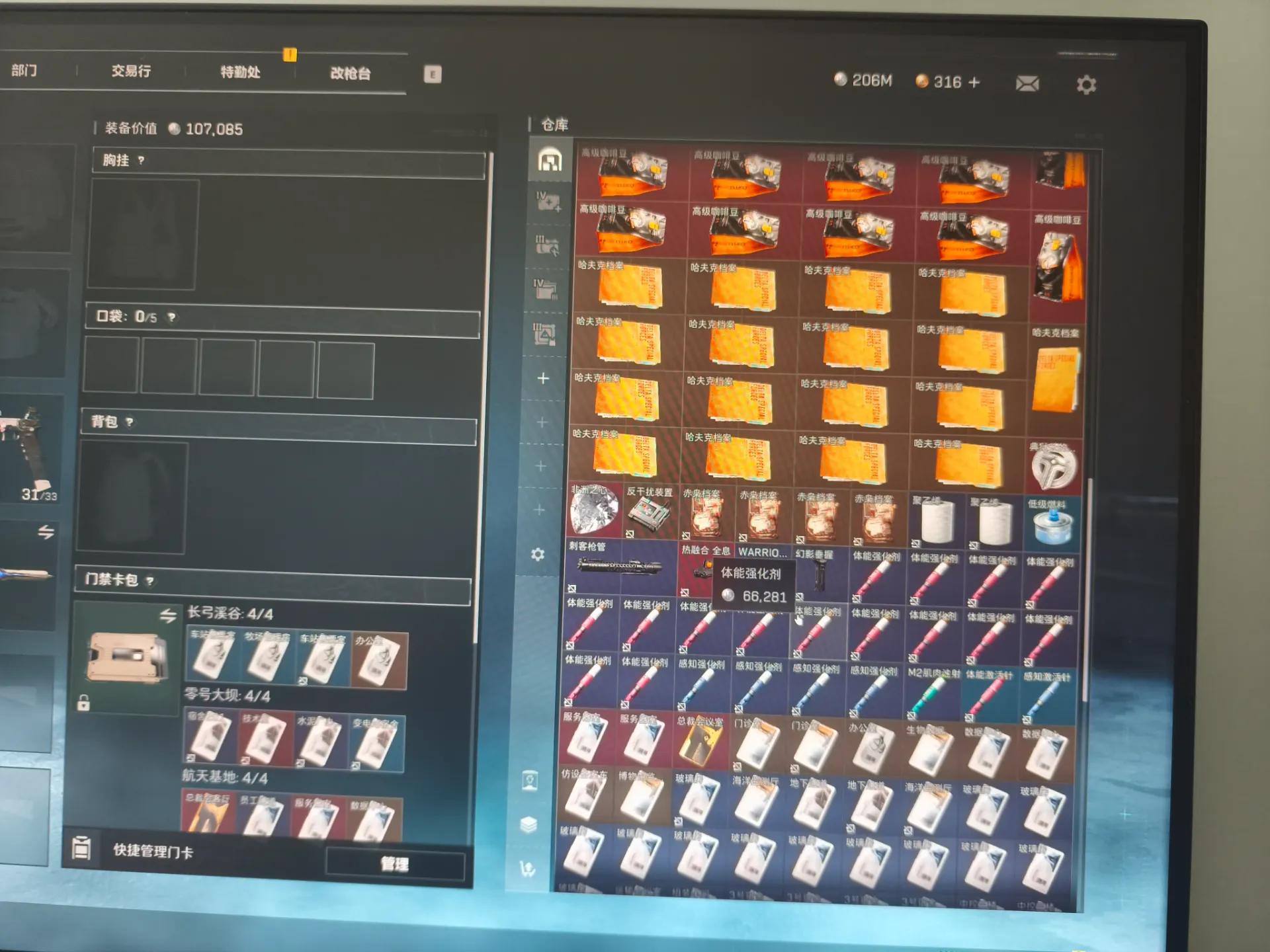Click the E key shortcut icon
1270x952 pixels.
[x=433, y=74]
